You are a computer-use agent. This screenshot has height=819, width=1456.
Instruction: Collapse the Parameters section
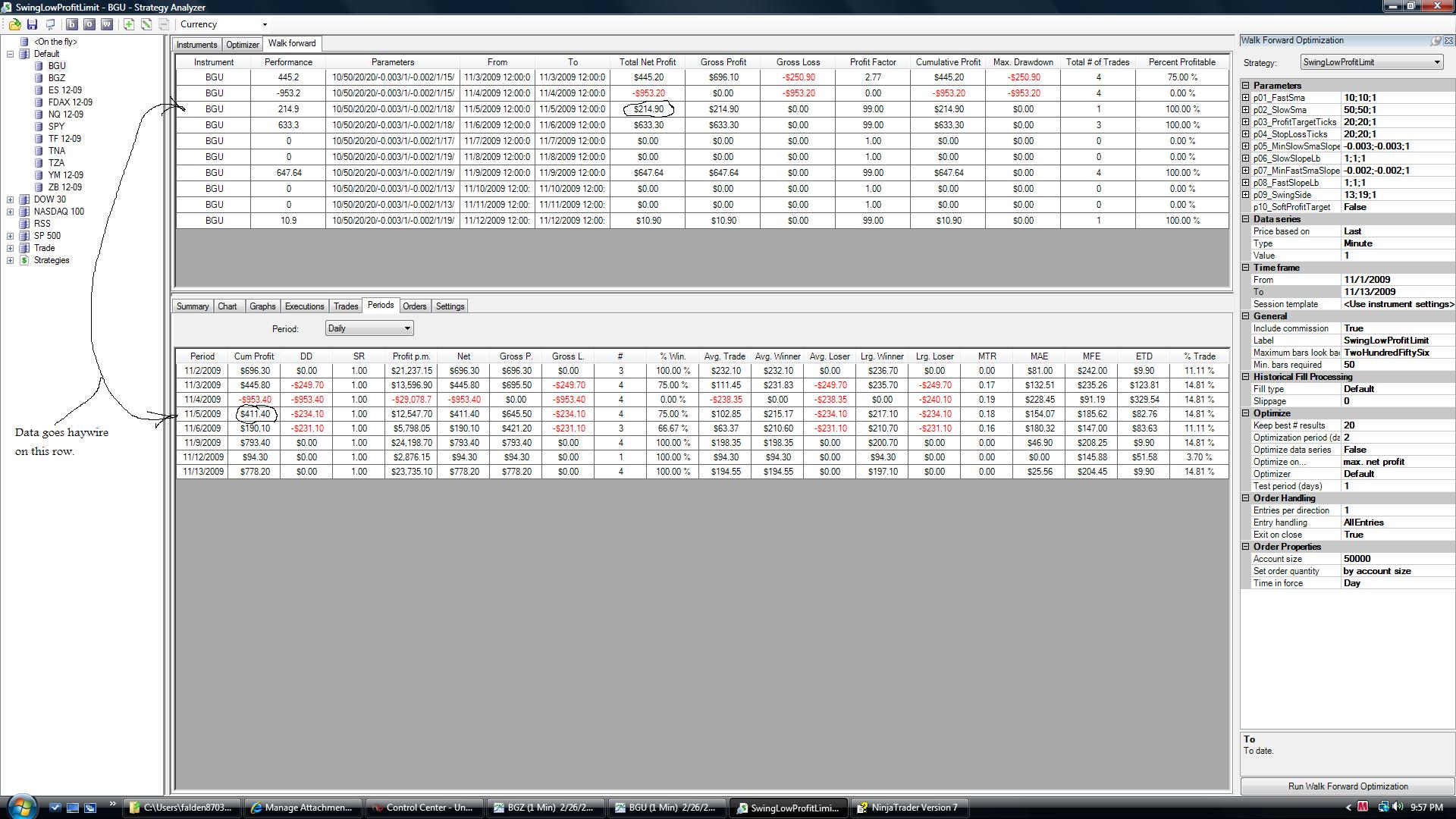pyautogui.click(x=1246, y=86)
